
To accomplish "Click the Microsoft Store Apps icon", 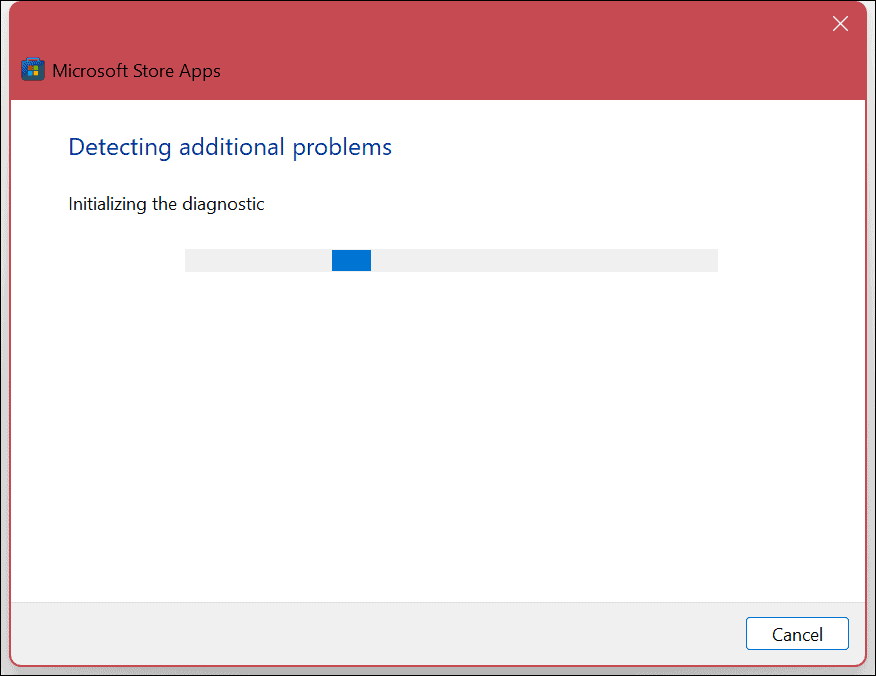I will [x=33, y=70].
